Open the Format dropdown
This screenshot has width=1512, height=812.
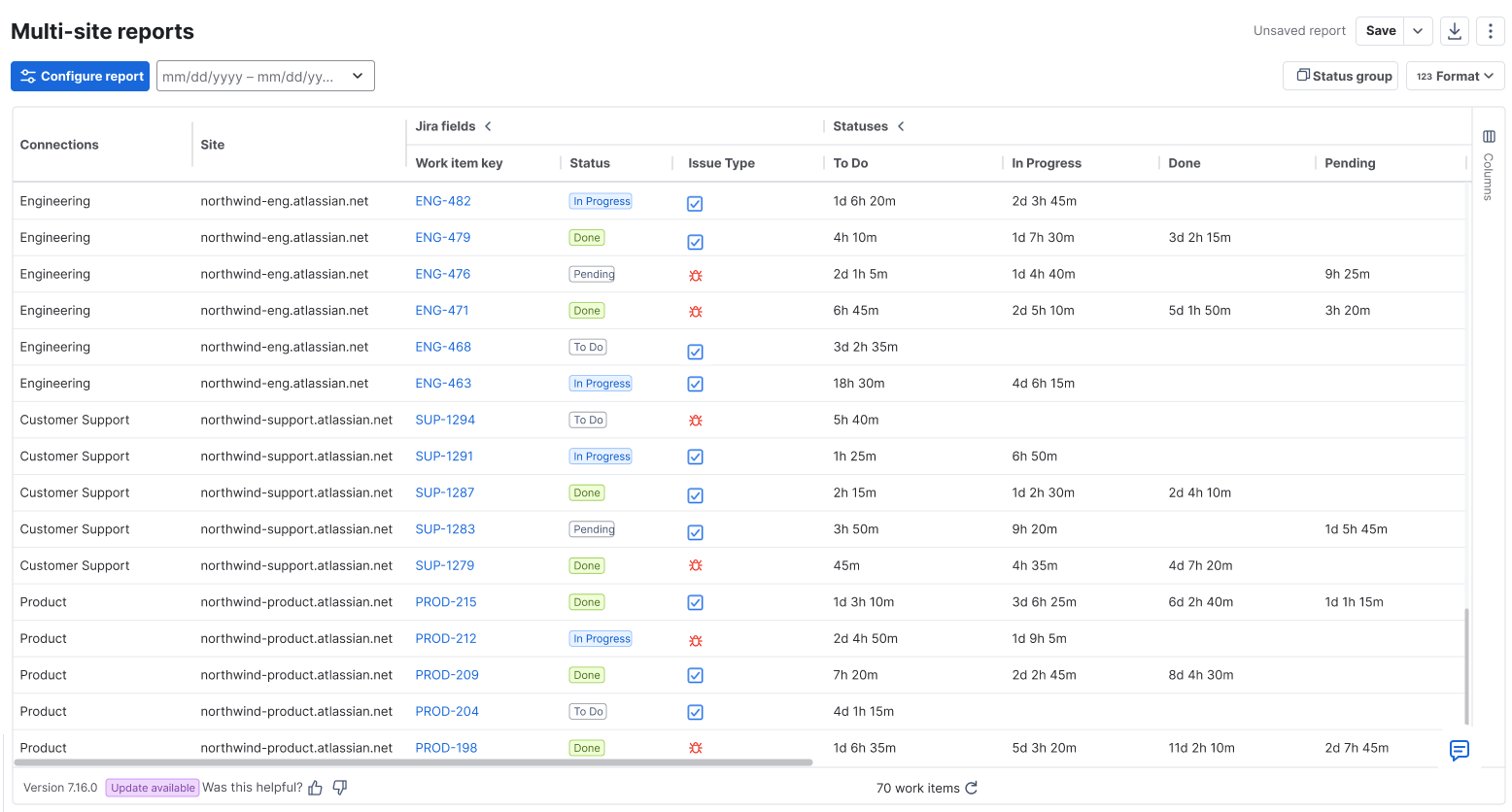click(x=1455, y=76)
